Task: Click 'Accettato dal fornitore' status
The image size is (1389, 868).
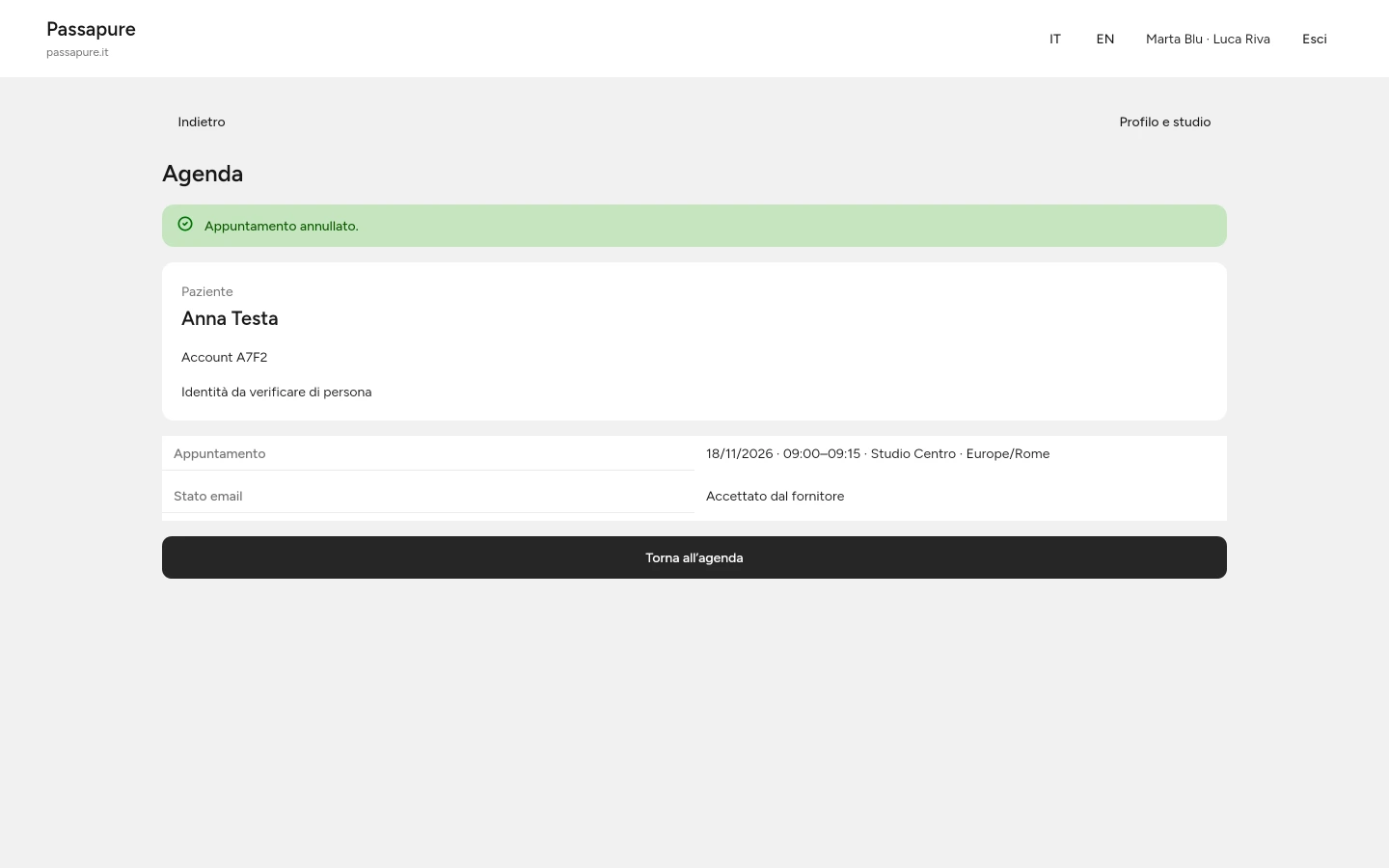Action: tap(776, 496)
